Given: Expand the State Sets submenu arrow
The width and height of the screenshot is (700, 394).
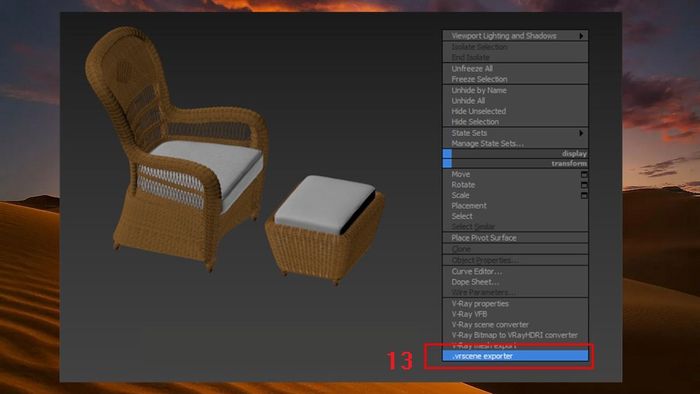Looking at the screenshot, I should point(581,133).
